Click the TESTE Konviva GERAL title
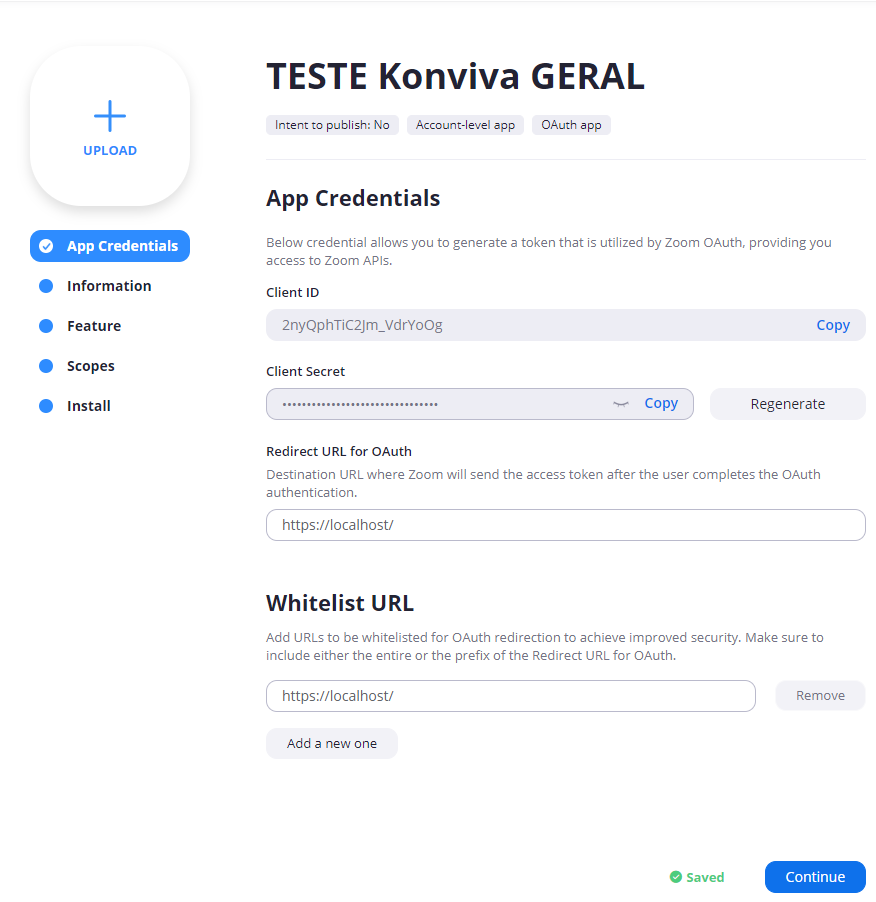Viewport: 876px width, 902px height. coord(456,77)
